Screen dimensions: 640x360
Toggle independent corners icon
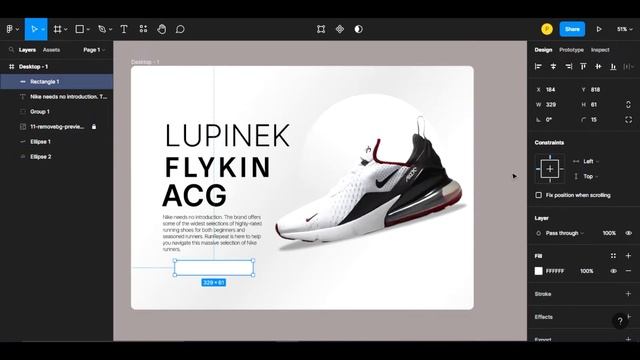tap(628, 120)
